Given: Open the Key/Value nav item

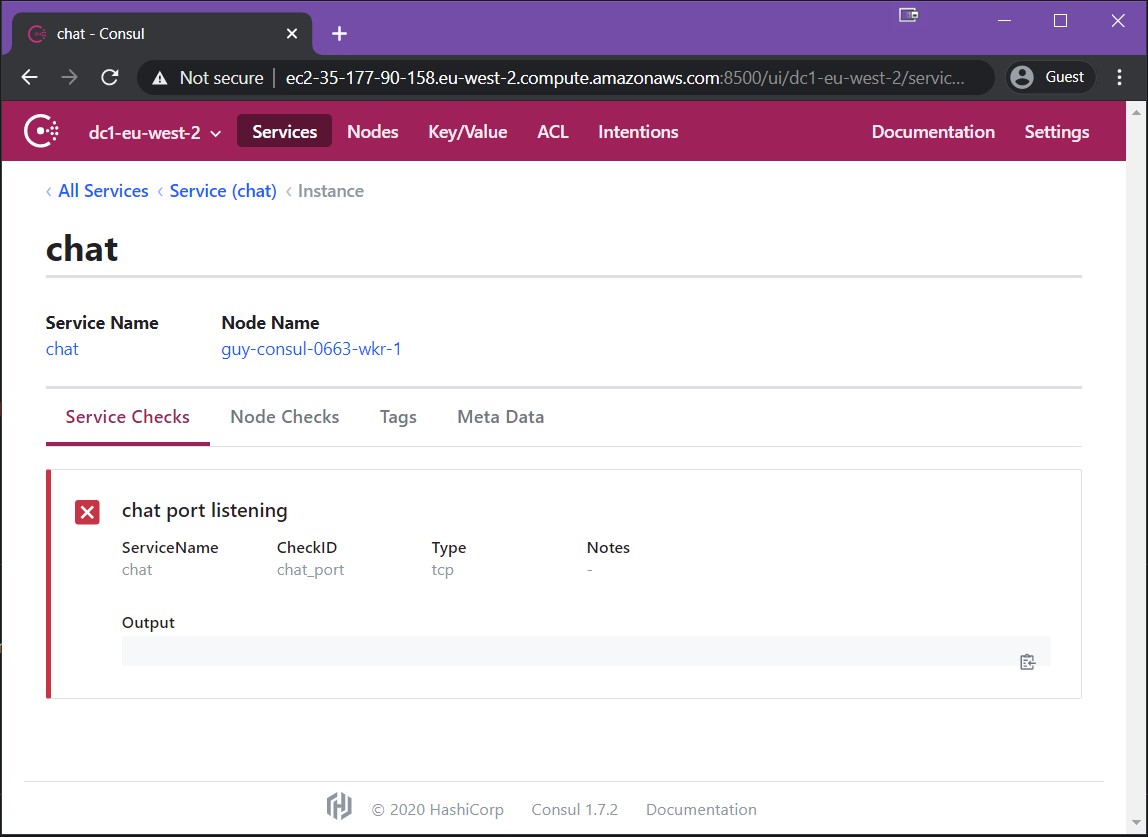Looking at the screenshot, I should (x=468, y=132).
